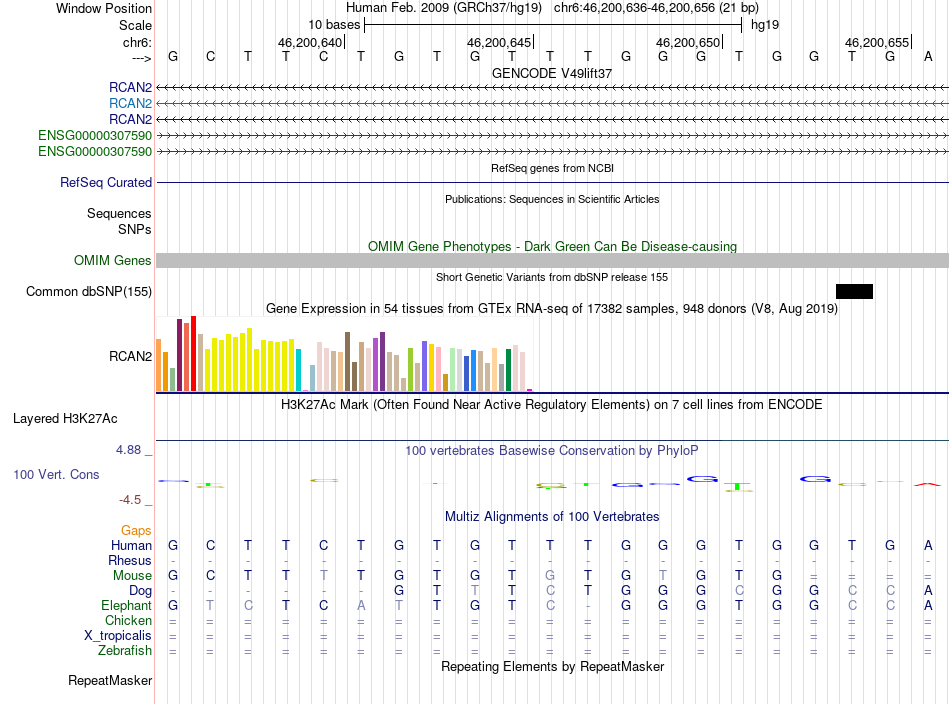
Task: Open Common dbSNP(155) track label
Action: pos(89,291)
